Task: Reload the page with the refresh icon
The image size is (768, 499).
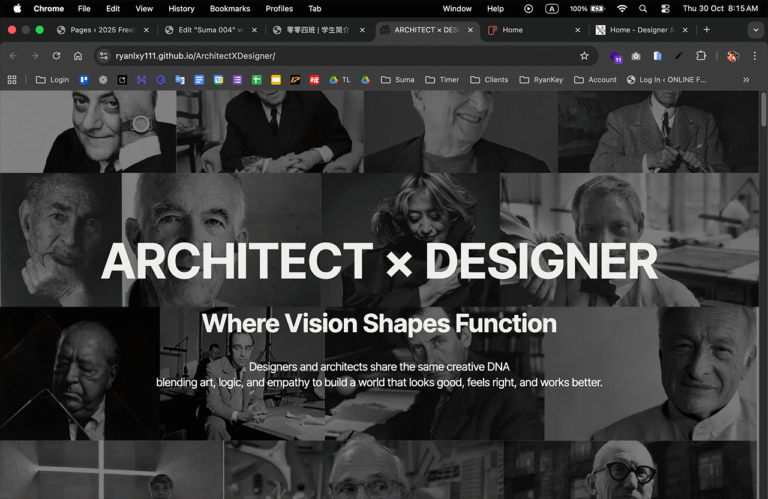Action: tap(56, 56)
